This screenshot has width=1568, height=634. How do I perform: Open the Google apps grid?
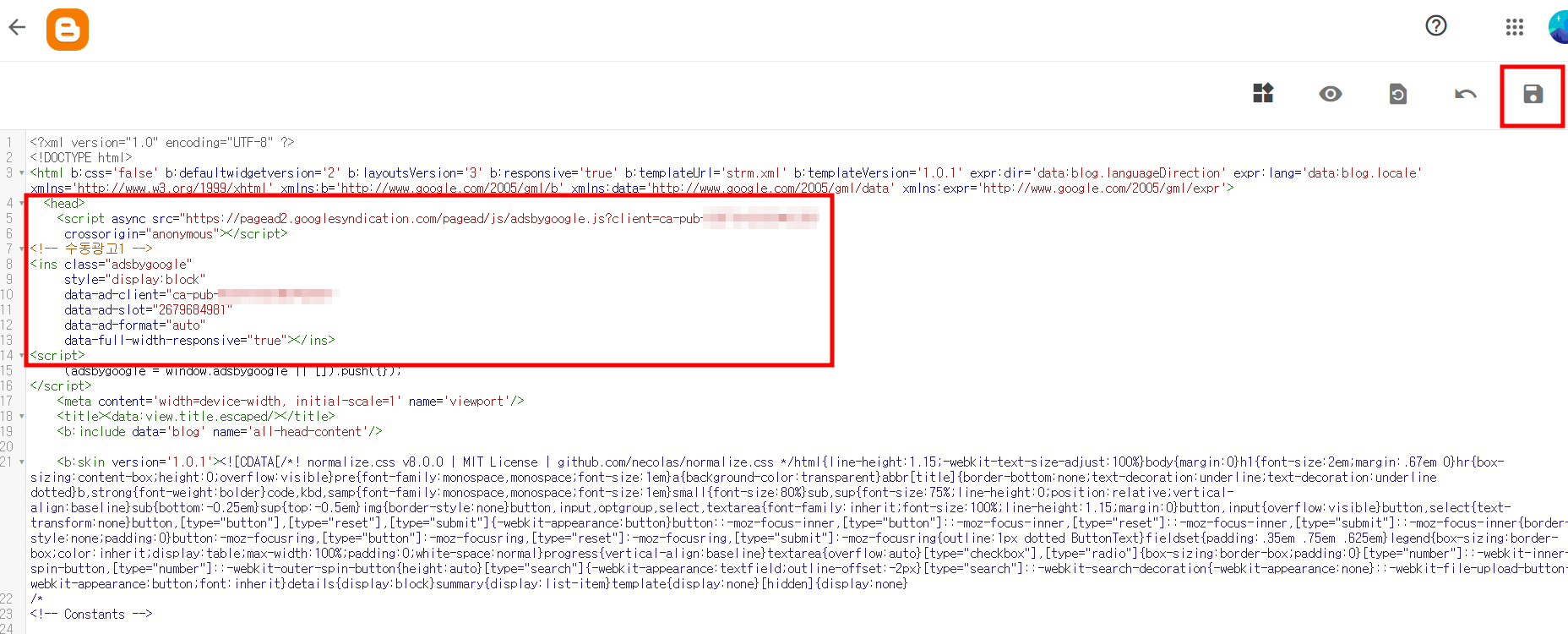[1515, 27]
